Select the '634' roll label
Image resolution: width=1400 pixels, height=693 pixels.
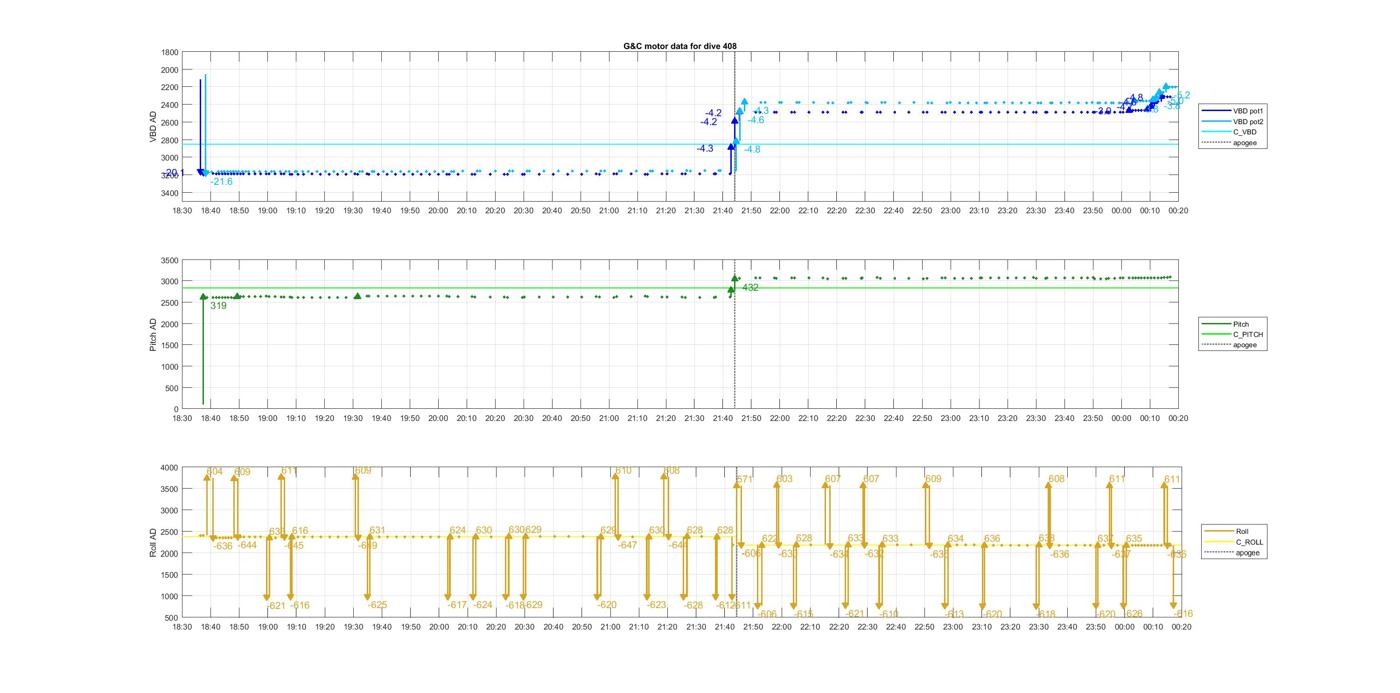pos(956,539)
